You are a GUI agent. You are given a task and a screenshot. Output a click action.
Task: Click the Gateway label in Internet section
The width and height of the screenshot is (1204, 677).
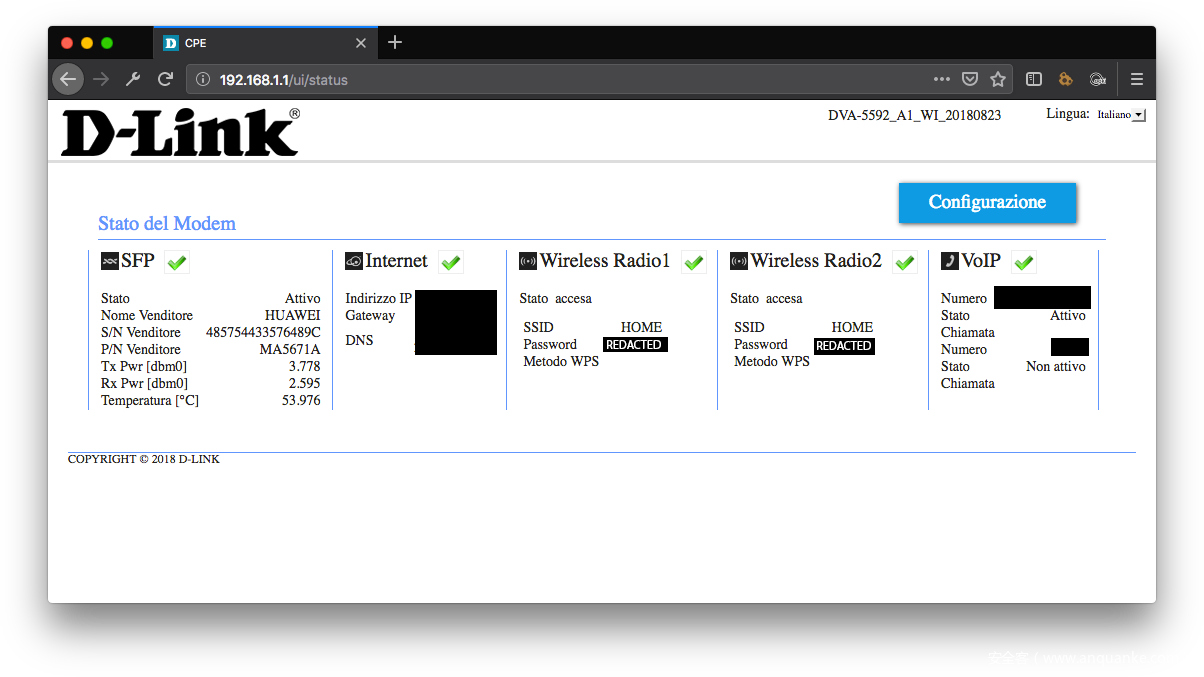click(370, 315)
